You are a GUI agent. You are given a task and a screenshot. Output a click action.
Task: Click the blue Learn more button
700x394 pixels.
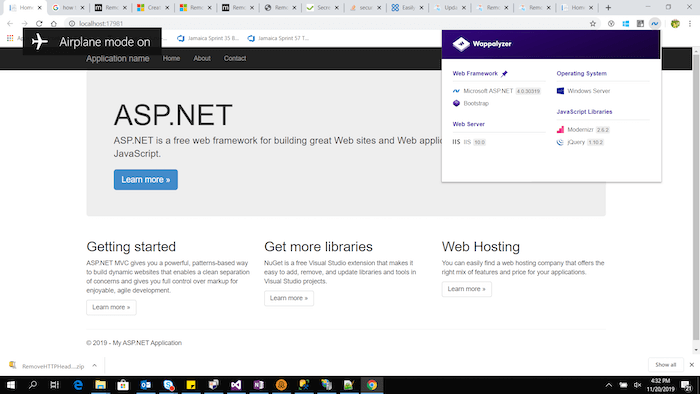146,179
